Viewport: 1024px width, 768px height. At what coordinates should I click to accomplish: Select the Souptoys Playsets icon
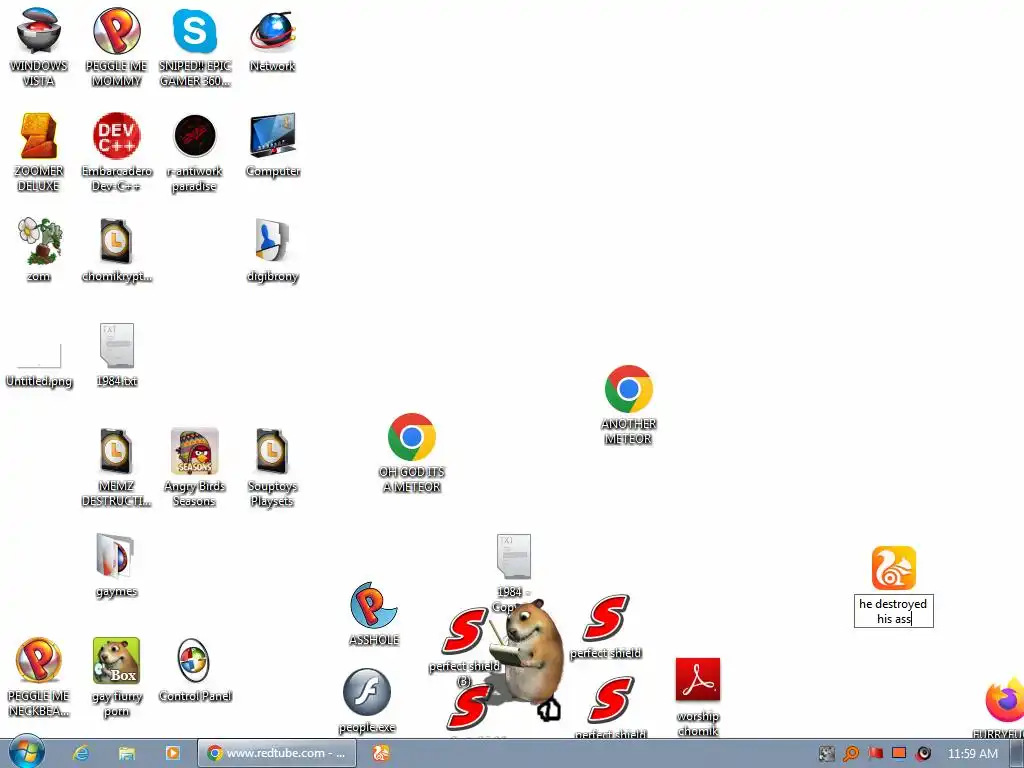273,451
